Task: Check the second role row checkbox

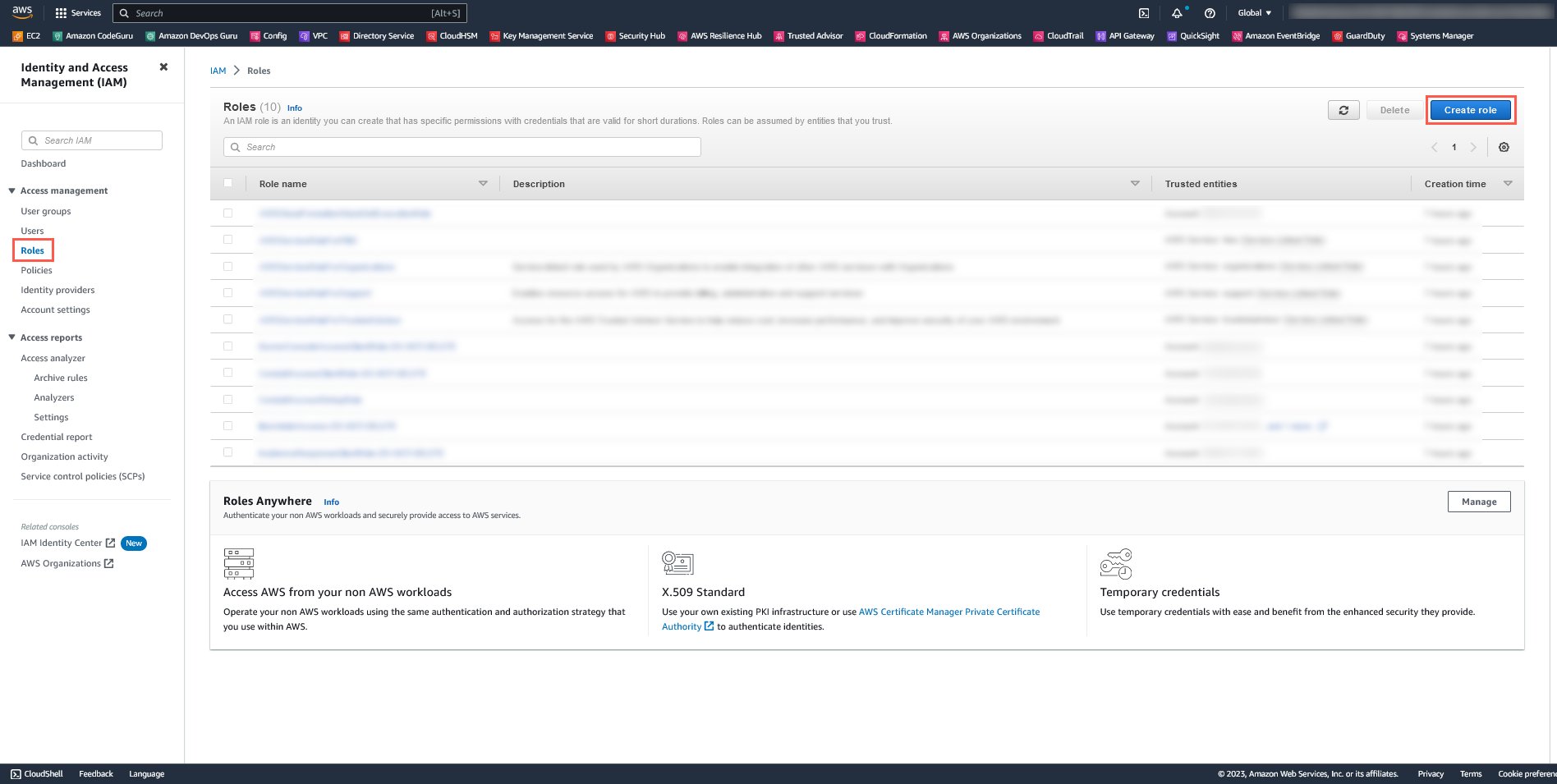Action: pos(228,240)
